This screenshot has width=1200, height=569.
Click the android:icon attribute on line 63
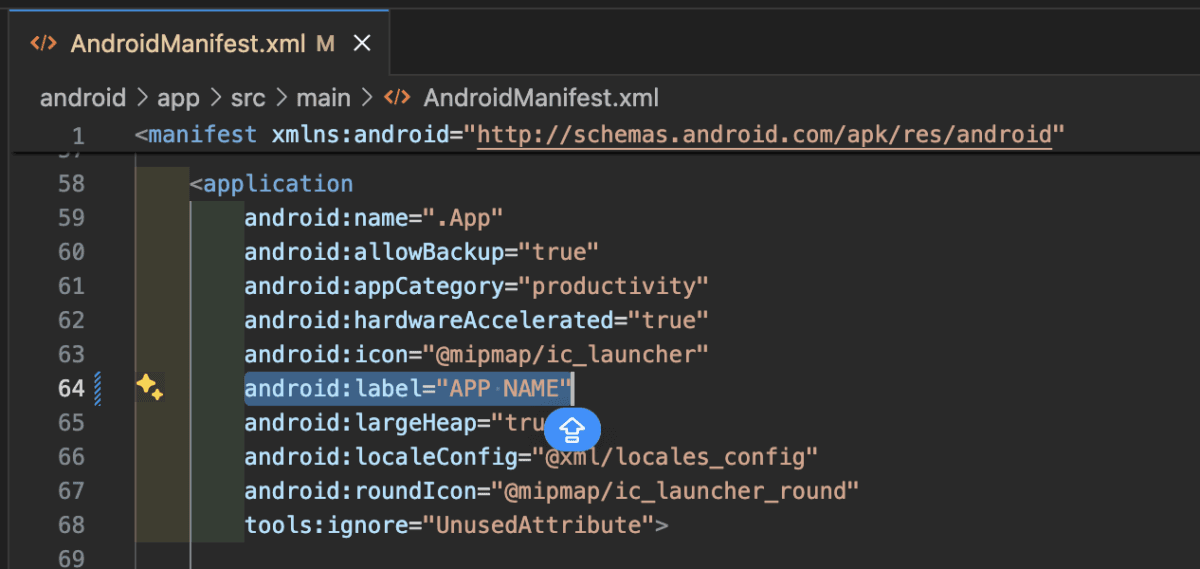[299, 354]
